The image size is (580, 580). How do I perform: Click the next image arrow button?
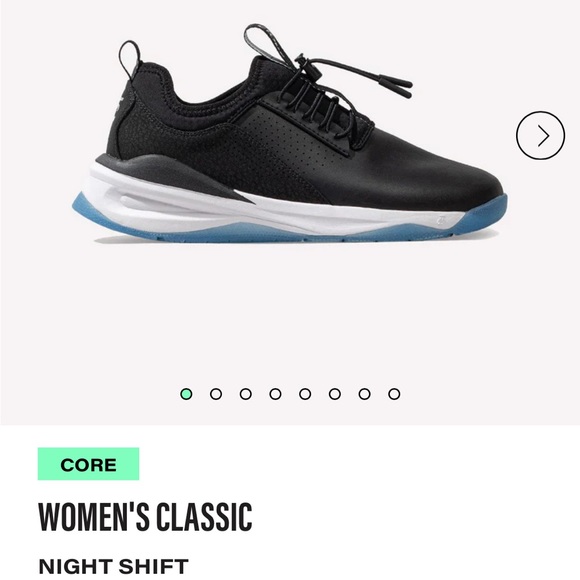point(540,135)
